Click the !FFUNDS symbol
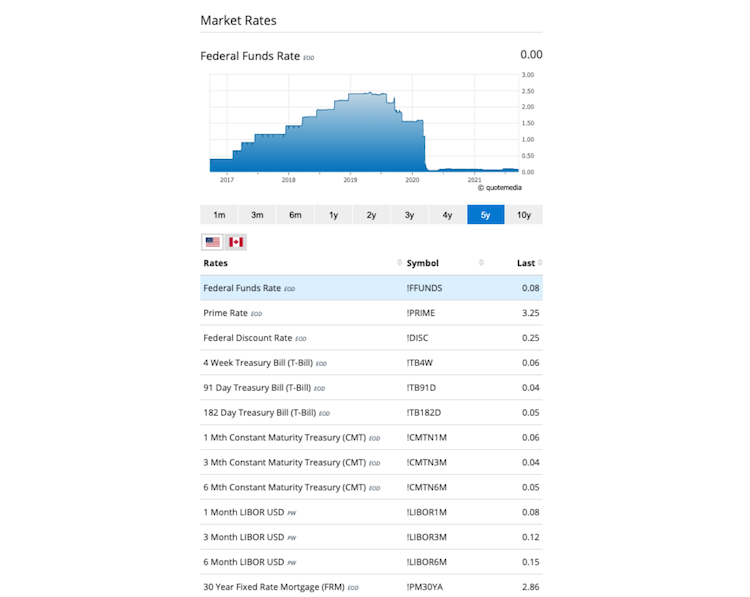The width and height of the screenshot is (750, 597). click(424, 288)
